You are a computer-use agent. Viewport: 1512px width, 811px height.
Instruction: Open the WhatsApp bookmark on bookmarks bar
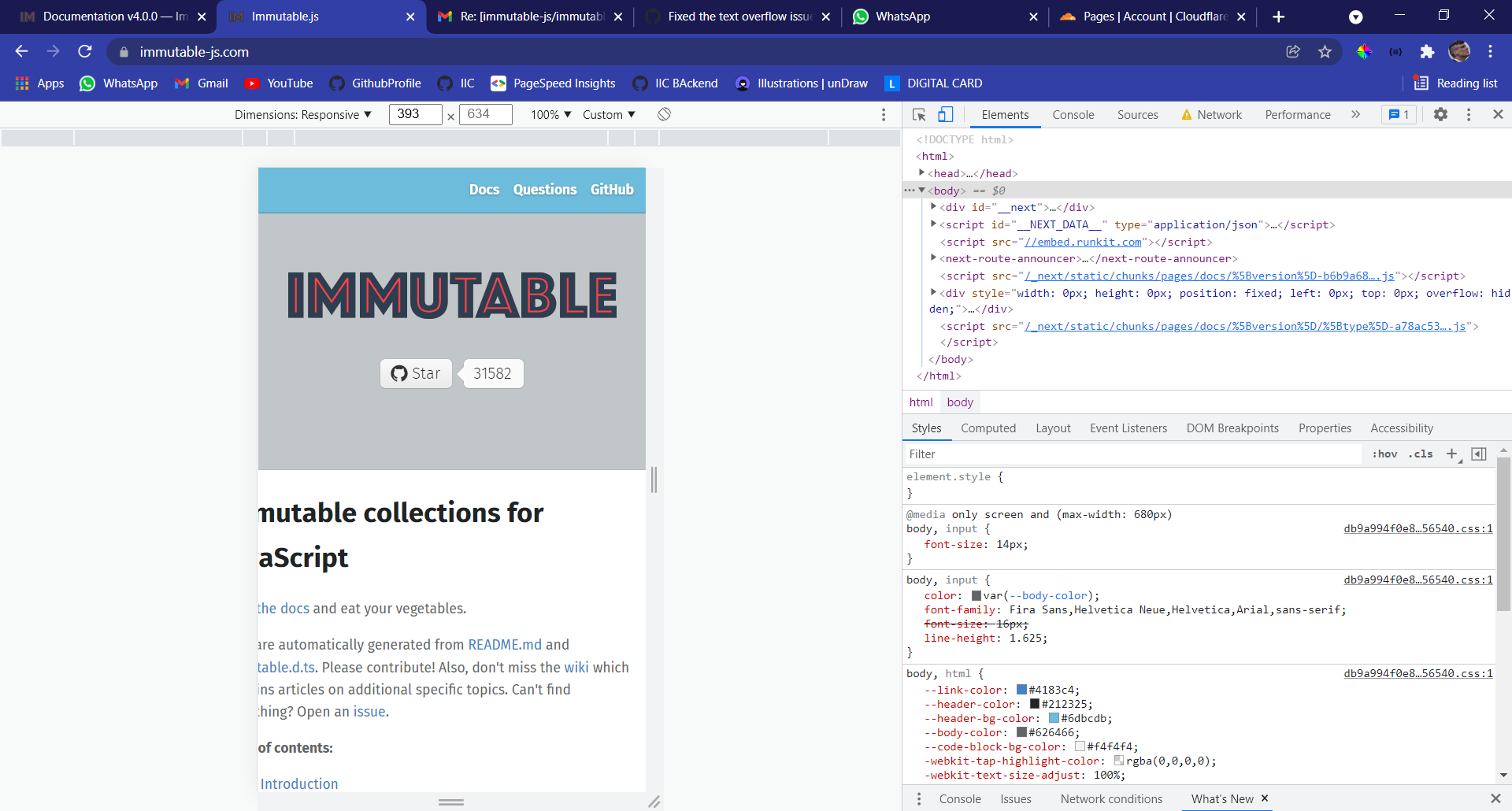click(118, 83)
